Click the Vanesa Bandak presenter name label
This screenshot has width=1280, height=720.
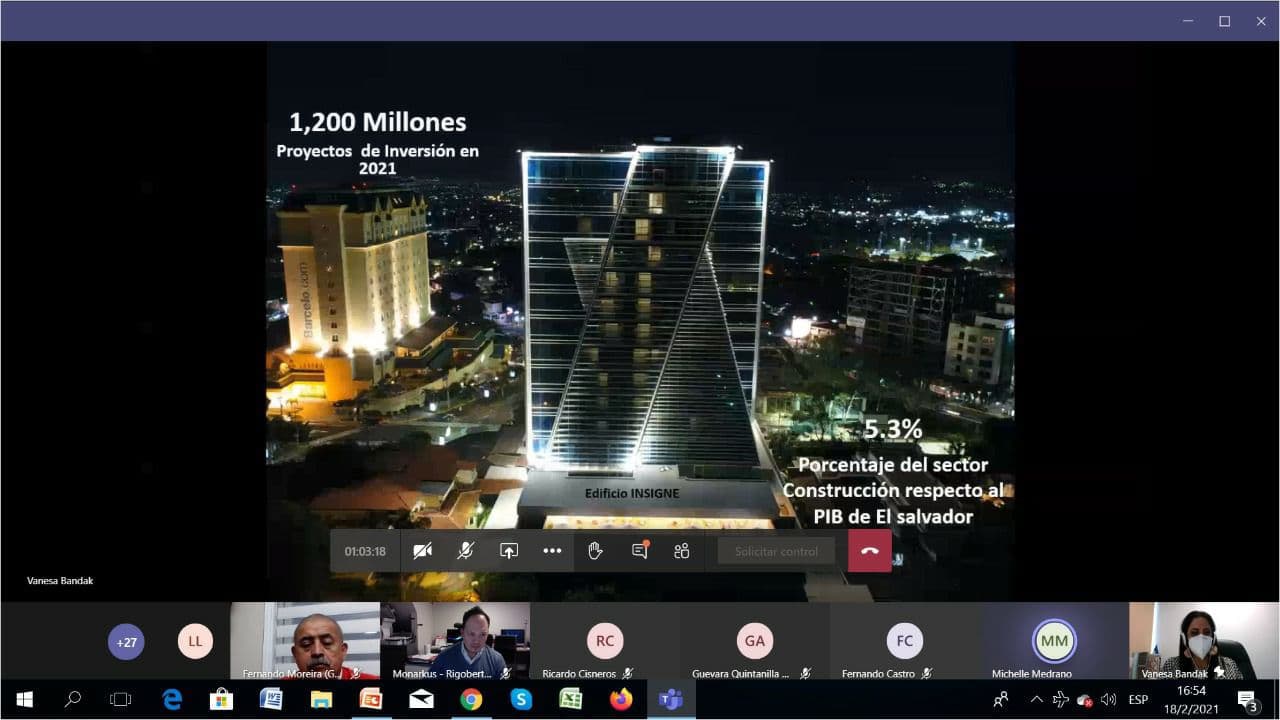(x=60, y=580)
